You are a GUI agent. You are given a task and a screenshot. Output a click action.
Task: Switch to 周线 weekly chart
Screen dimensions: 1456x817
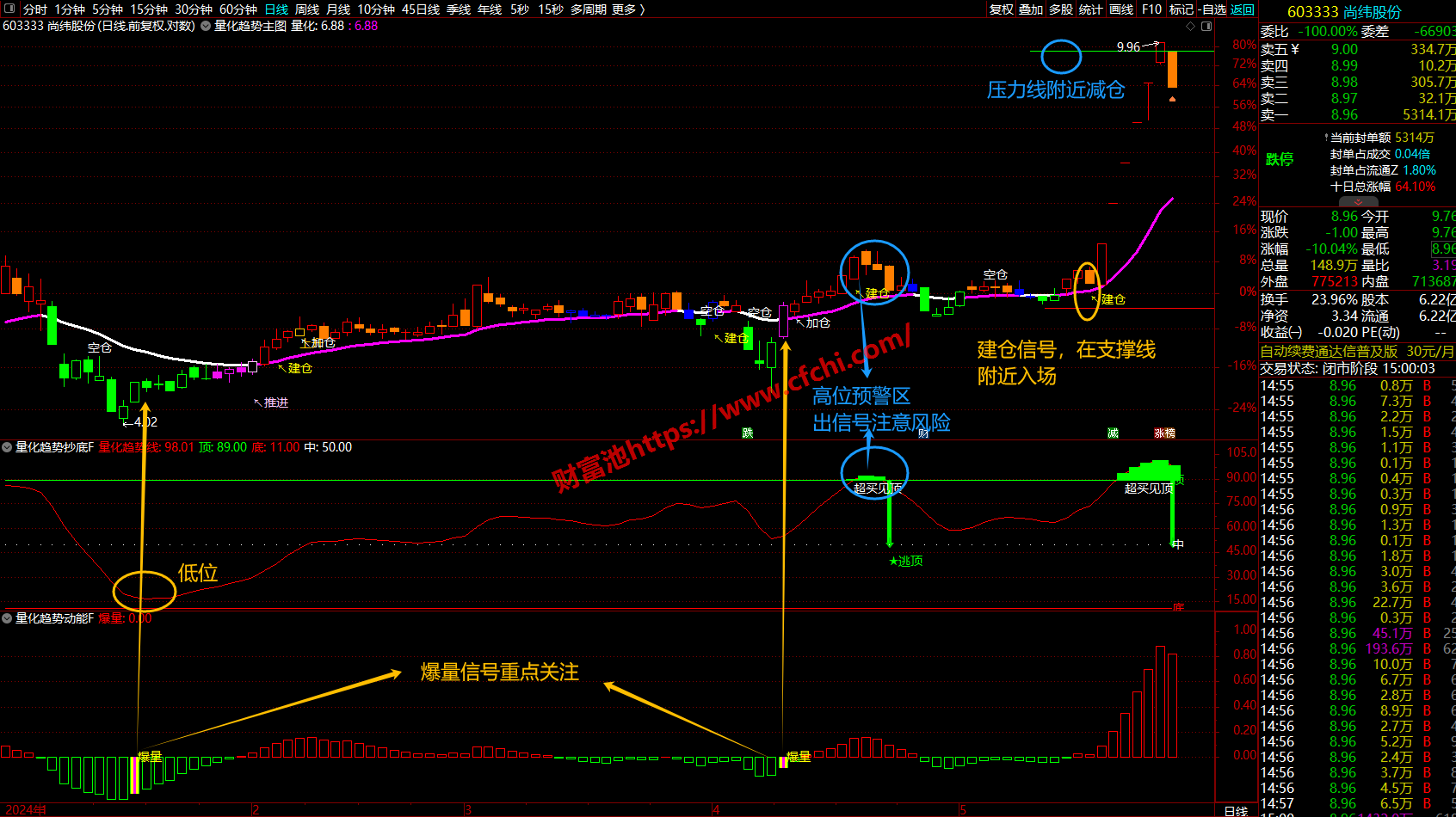pos(307,9)
